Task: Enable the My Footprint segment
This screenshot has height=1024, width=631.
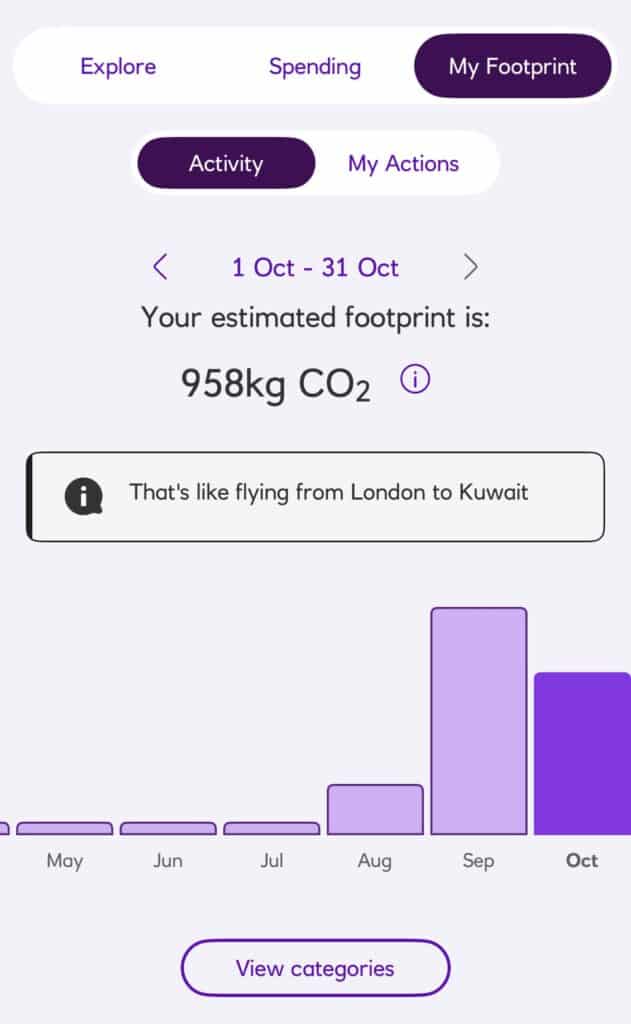Action: point(512,66)
